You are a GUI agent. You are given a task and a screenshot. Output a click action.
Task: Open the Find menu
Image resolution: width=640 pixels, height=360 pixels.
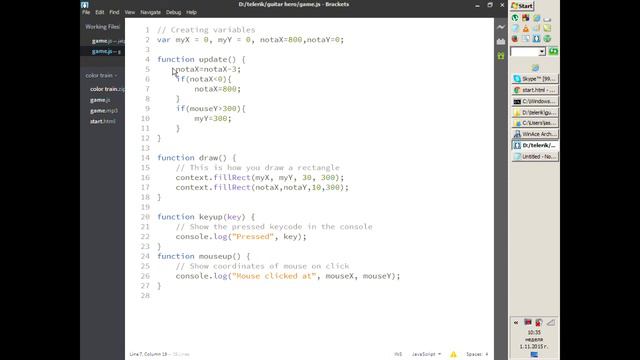pyautogui.click(x=114, y=12)
